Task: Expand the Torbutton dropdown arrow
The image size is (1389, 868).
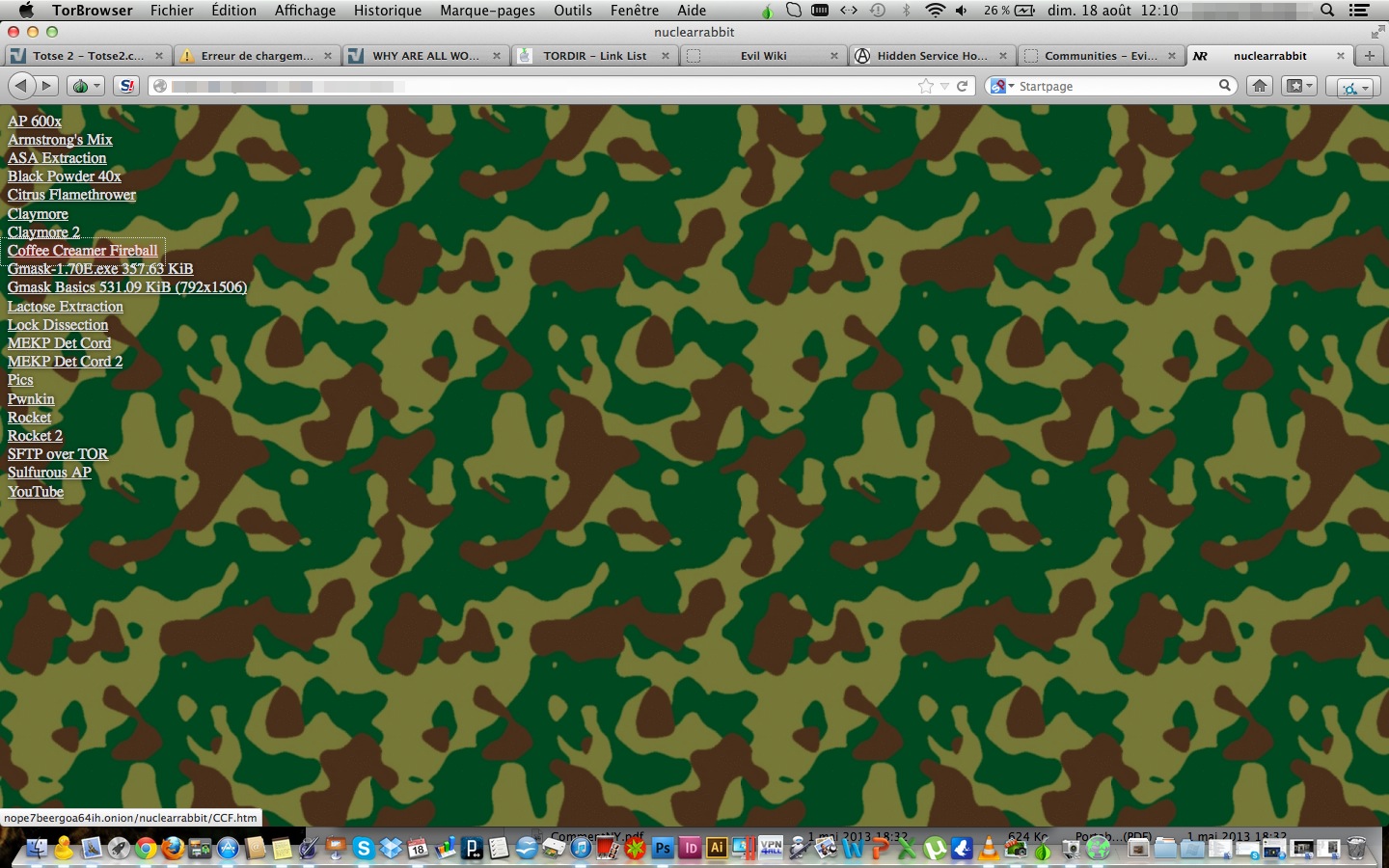Action: click(96, 86)
